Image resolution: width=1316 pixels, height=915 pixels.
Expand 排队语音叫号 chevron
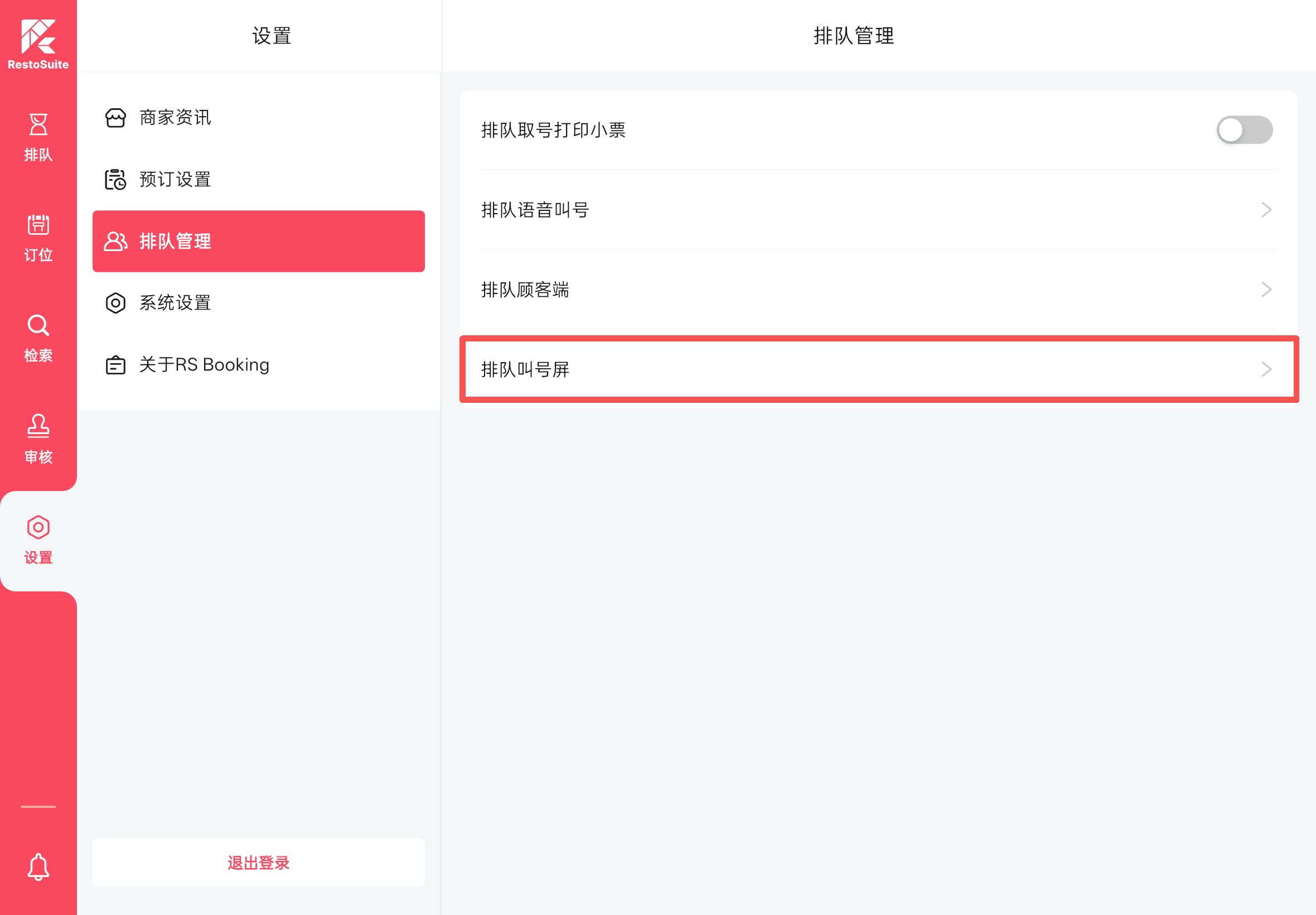[x=1266, y=210]
